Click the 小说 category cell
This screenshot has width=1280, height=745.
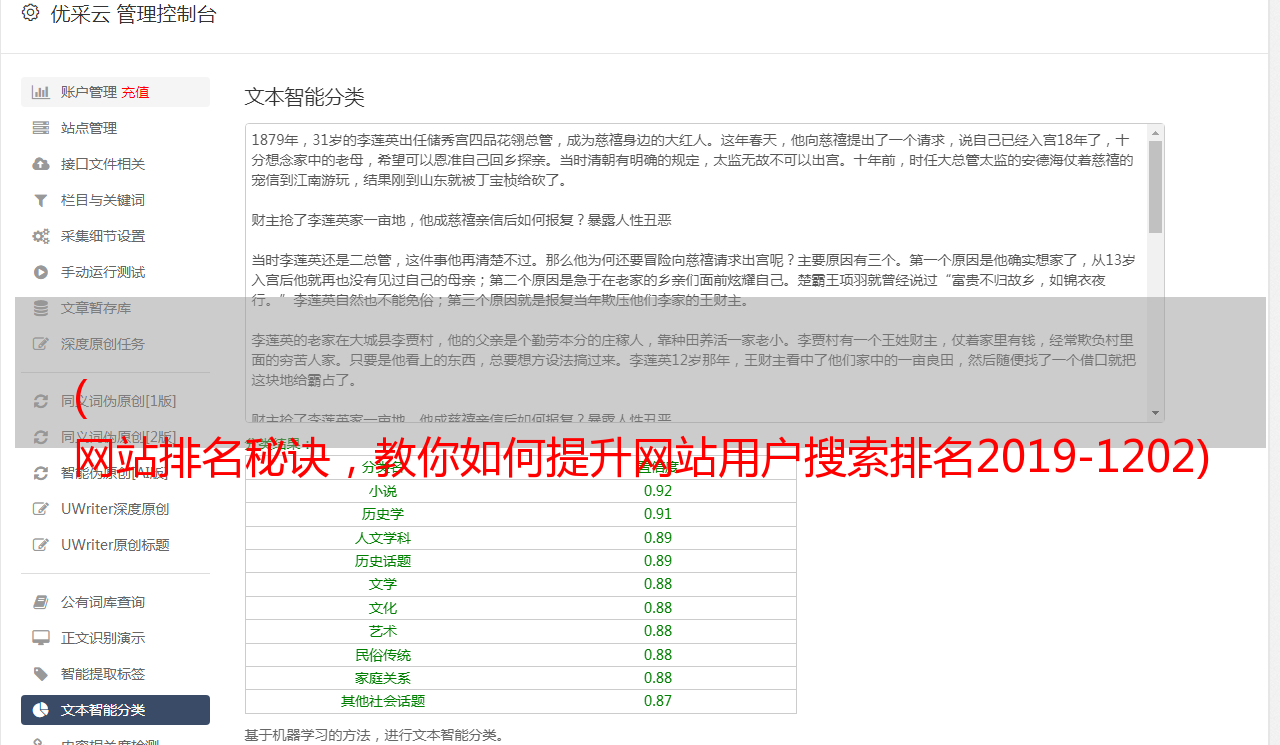click(x=383, y=491)
